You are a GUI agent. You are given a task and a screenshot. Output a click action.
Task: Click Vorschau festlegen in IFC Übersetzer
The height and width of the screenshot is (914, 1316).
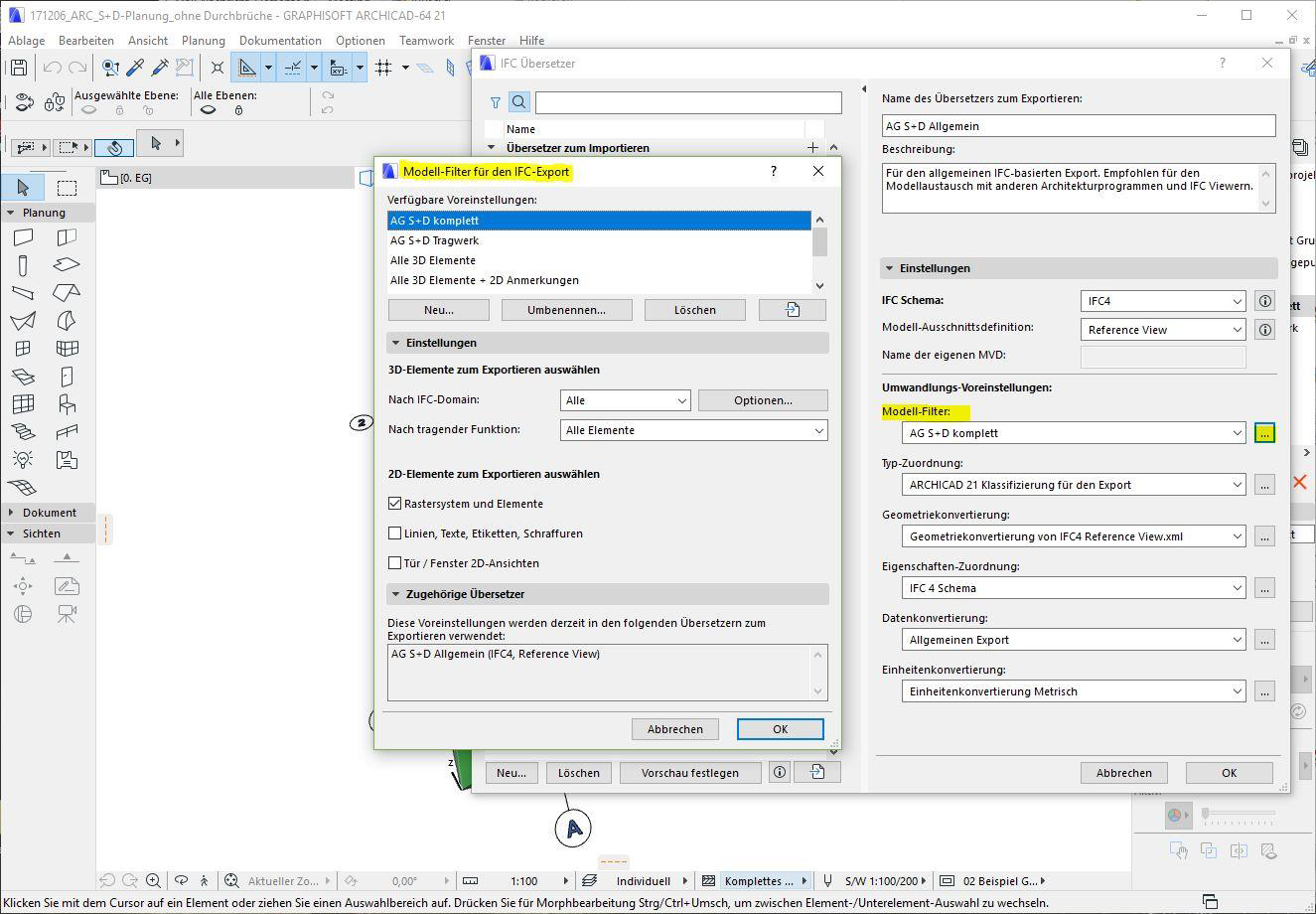click(x=690, y=773)
